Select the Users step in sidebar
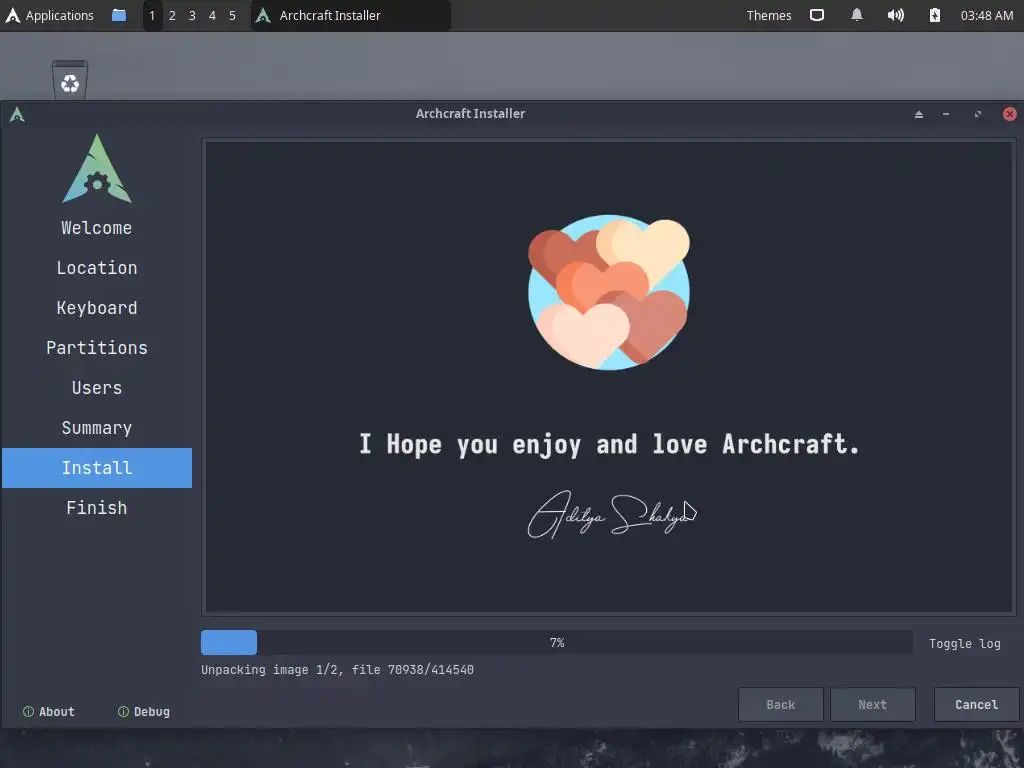The height and width of the screenshot is (768, 1024). coord(97,388)
